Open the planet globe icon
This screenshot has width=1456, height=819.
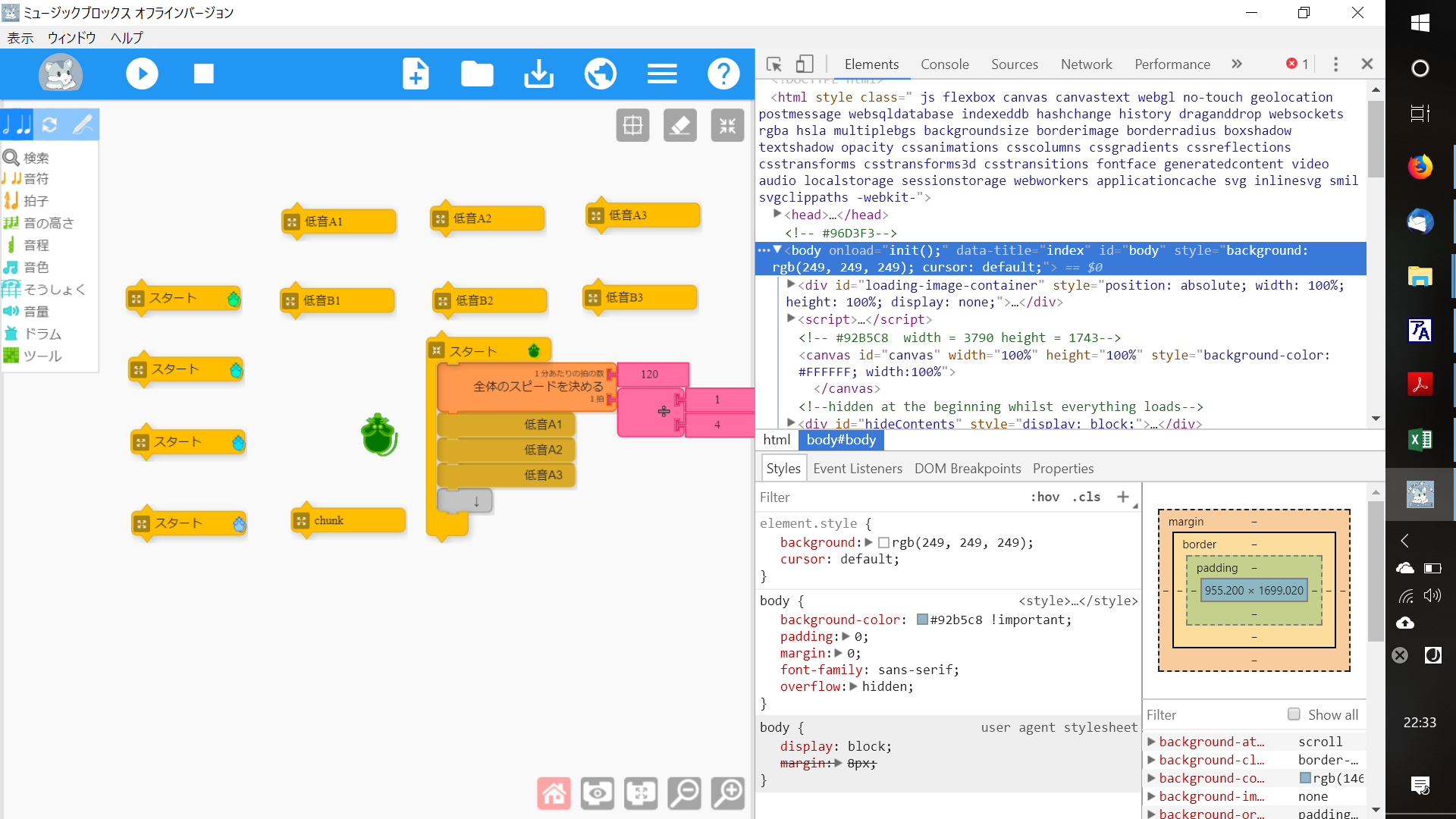pyautogui.click(x=601, y=74)
